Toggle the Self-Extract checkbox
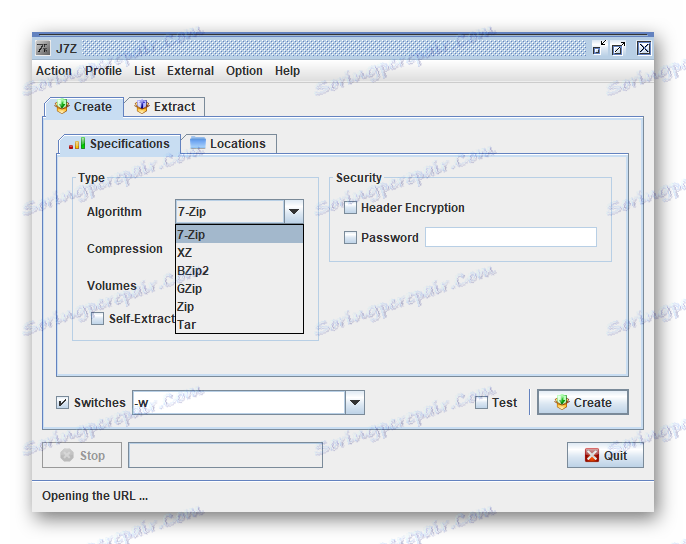 pos(98,319)
